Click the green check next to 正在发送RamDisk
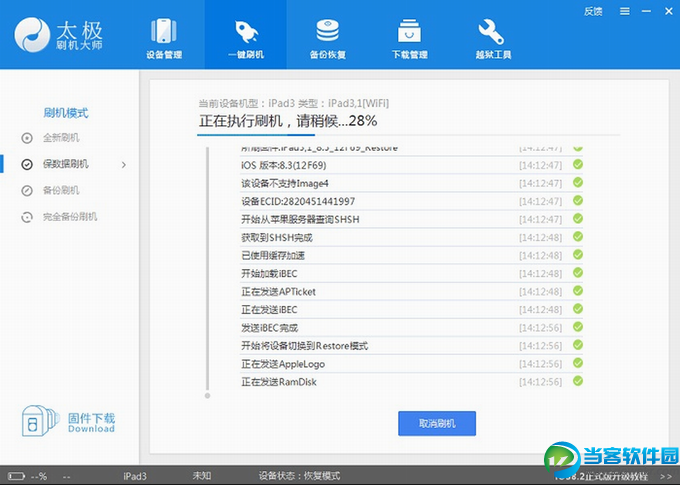Screen dimensions: 680x485 click(x=577, y=382)
